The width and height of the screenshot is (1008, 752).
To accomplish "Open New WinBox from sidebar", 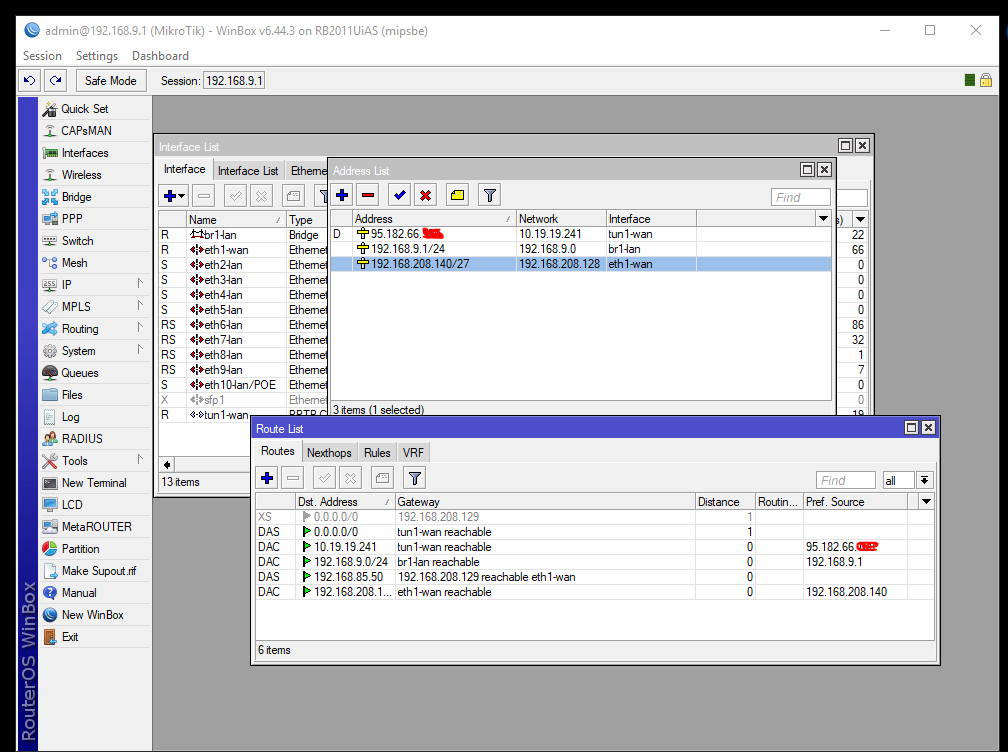I will click(93, 615).
